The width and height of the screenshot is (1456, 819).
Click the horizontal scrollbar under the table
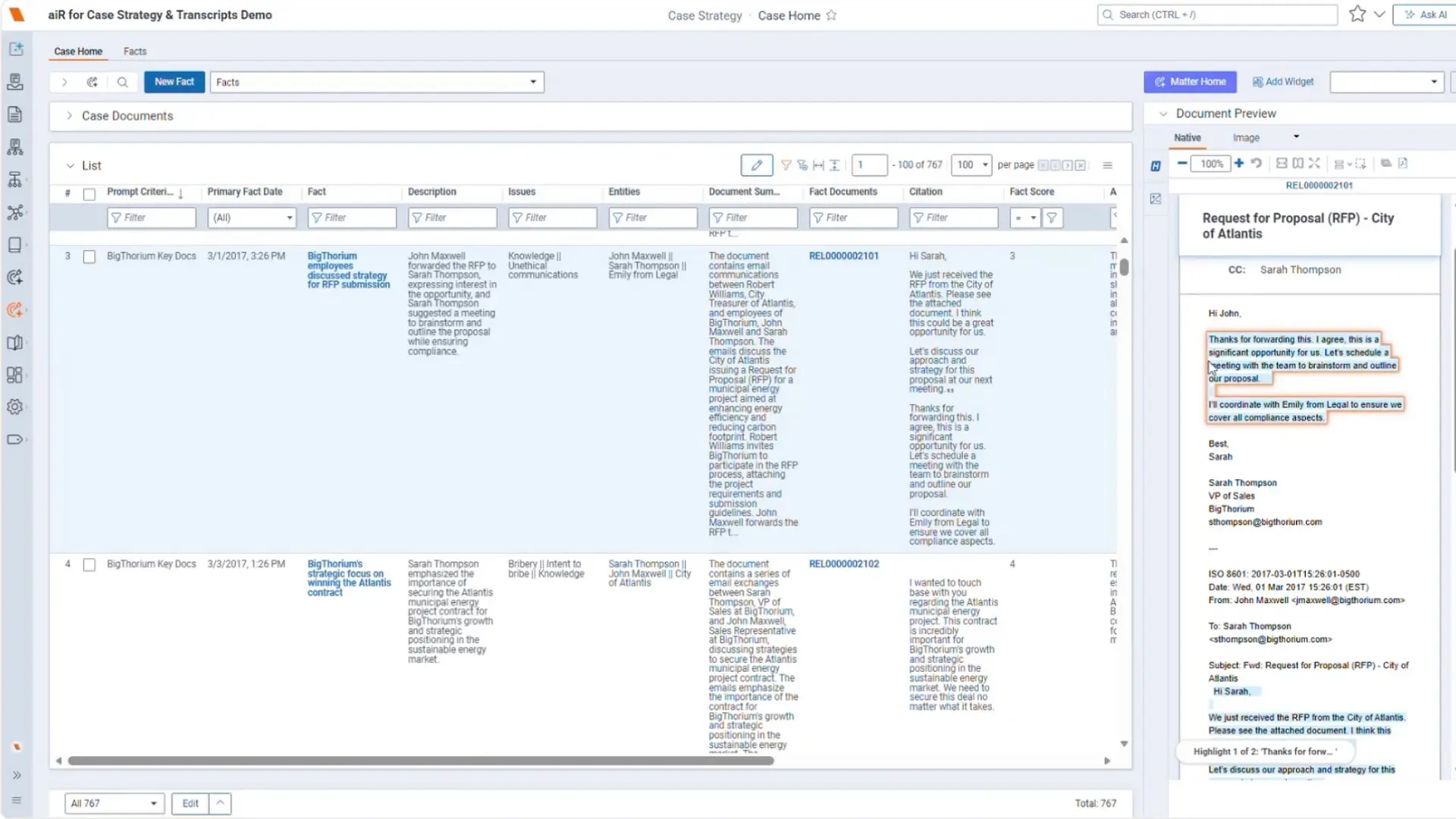coord(421,761)
